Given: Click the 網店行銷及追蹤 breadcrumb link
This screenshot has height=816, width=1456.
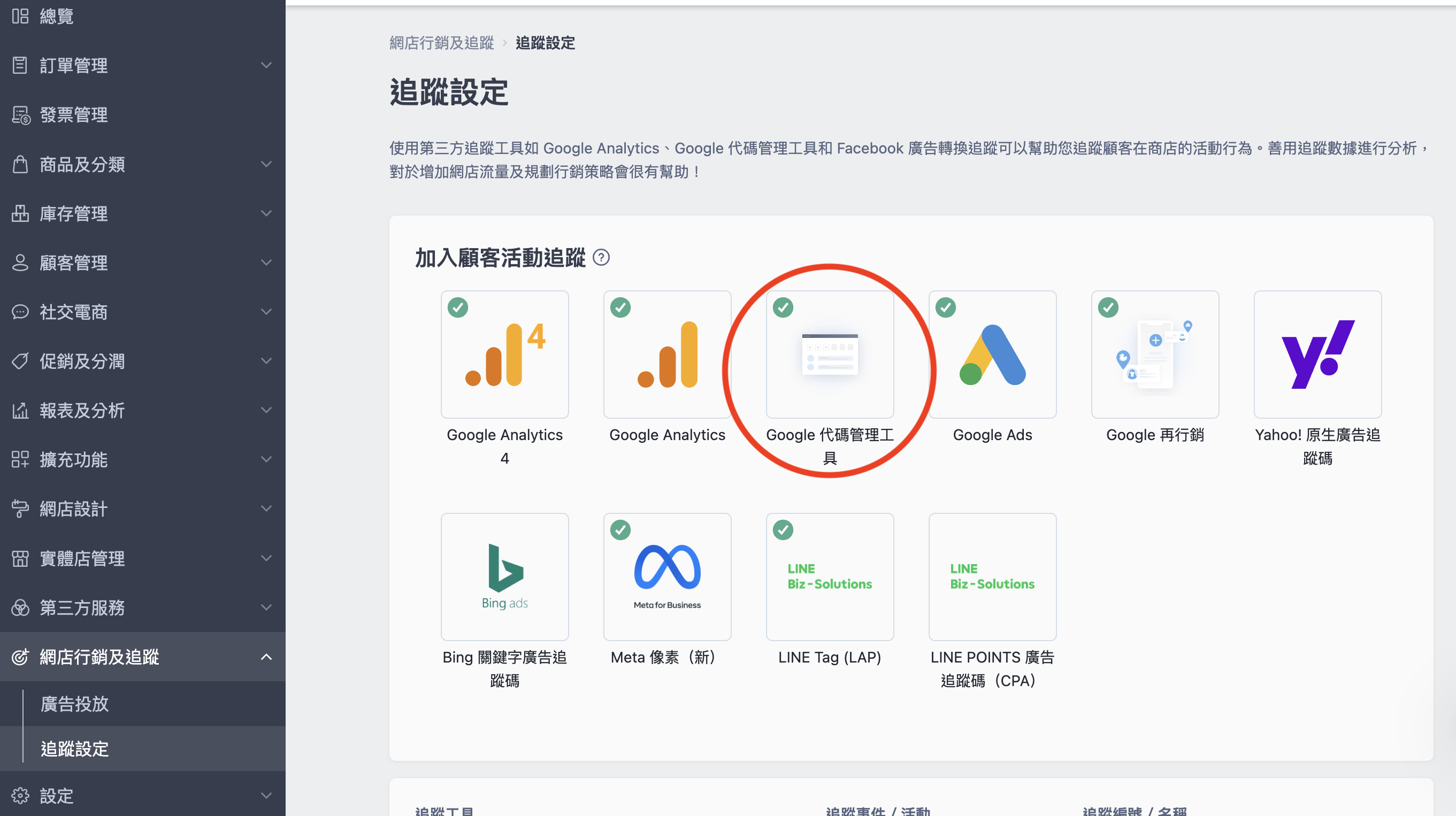Looking at the screenshot, I should [441, 43].
